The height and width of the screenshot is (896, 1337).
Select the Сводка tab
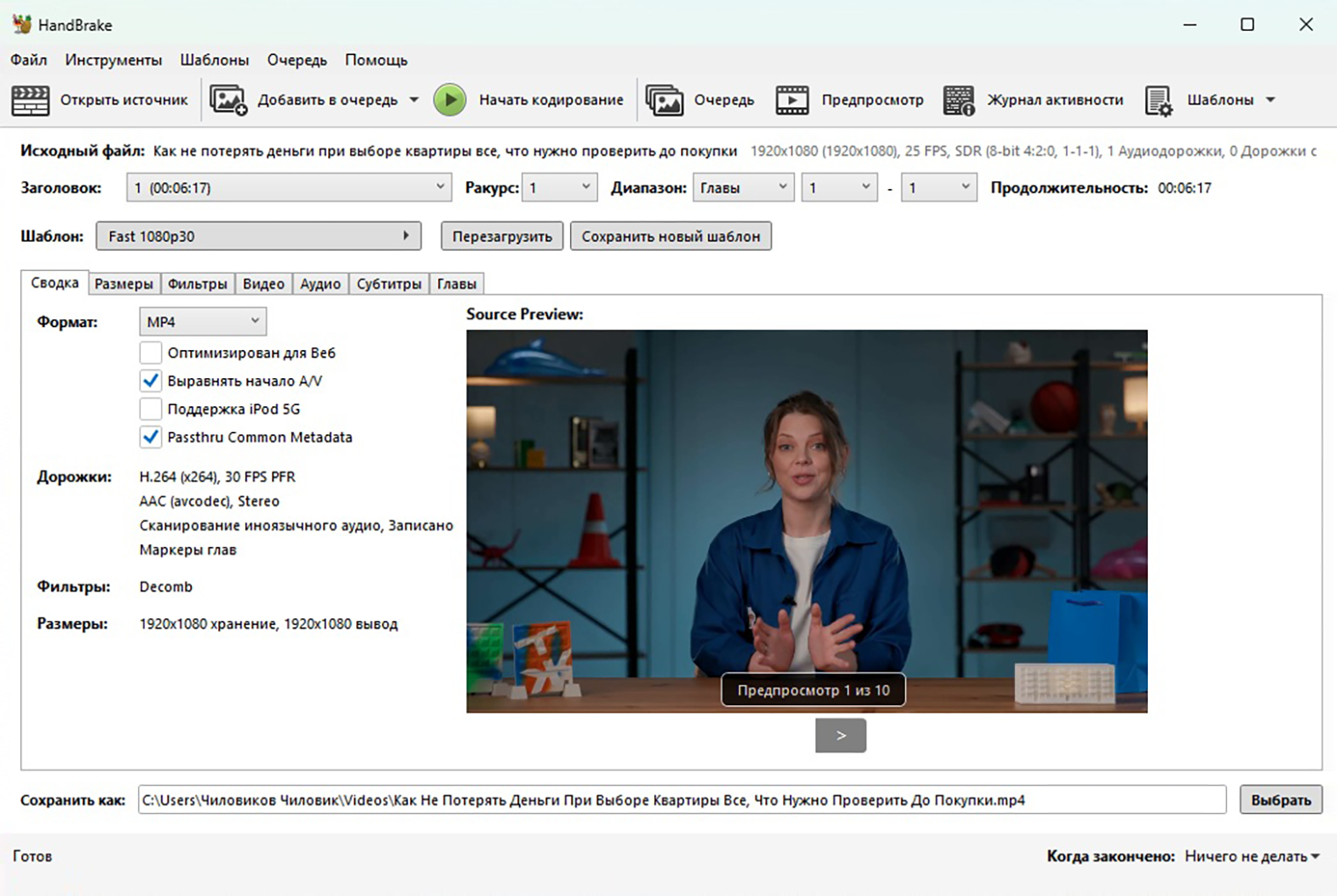[55, 282]
